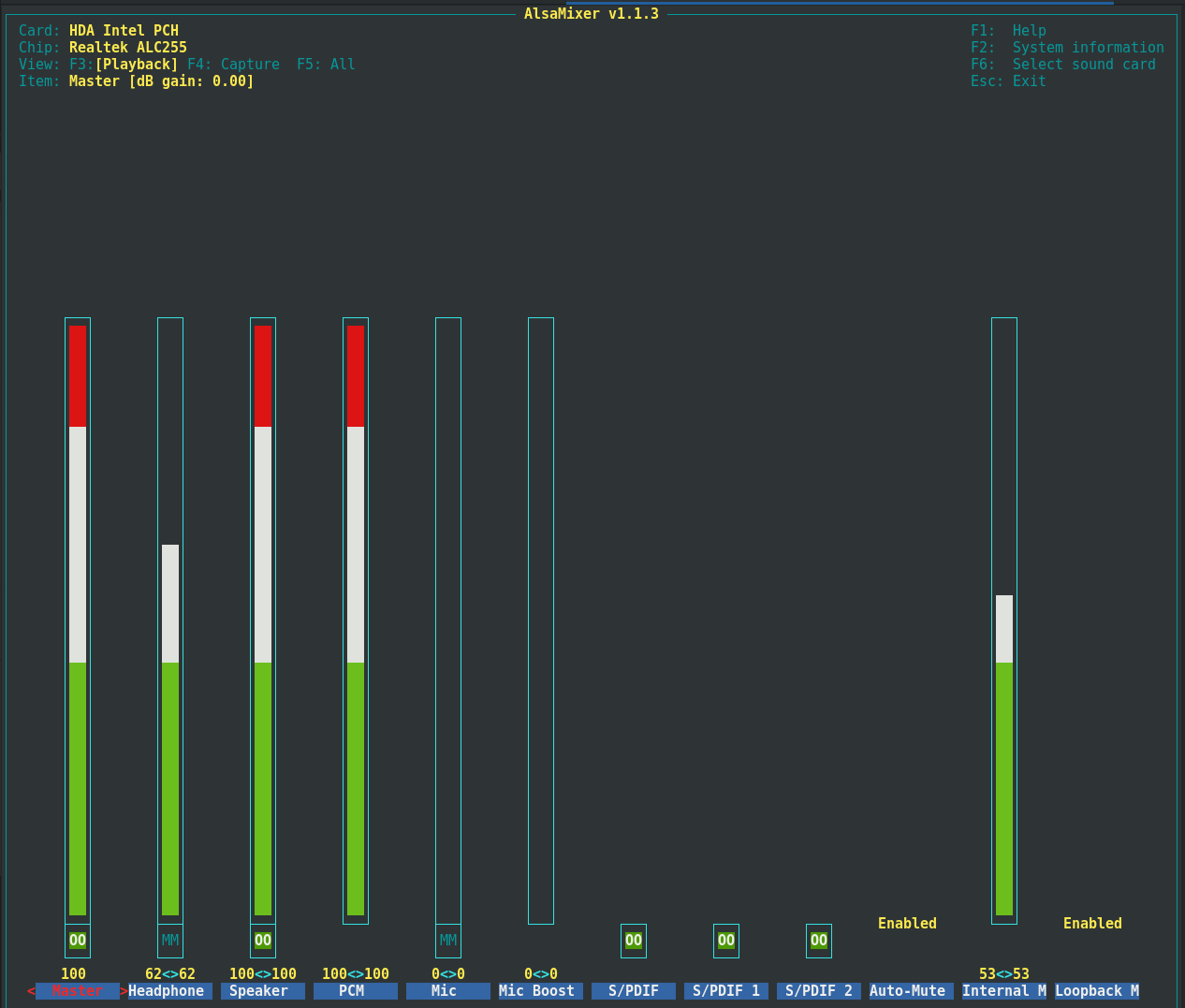Click the Headphone level 62<>62
This screenshot has height=1008, width=1185.
(170, 974)
